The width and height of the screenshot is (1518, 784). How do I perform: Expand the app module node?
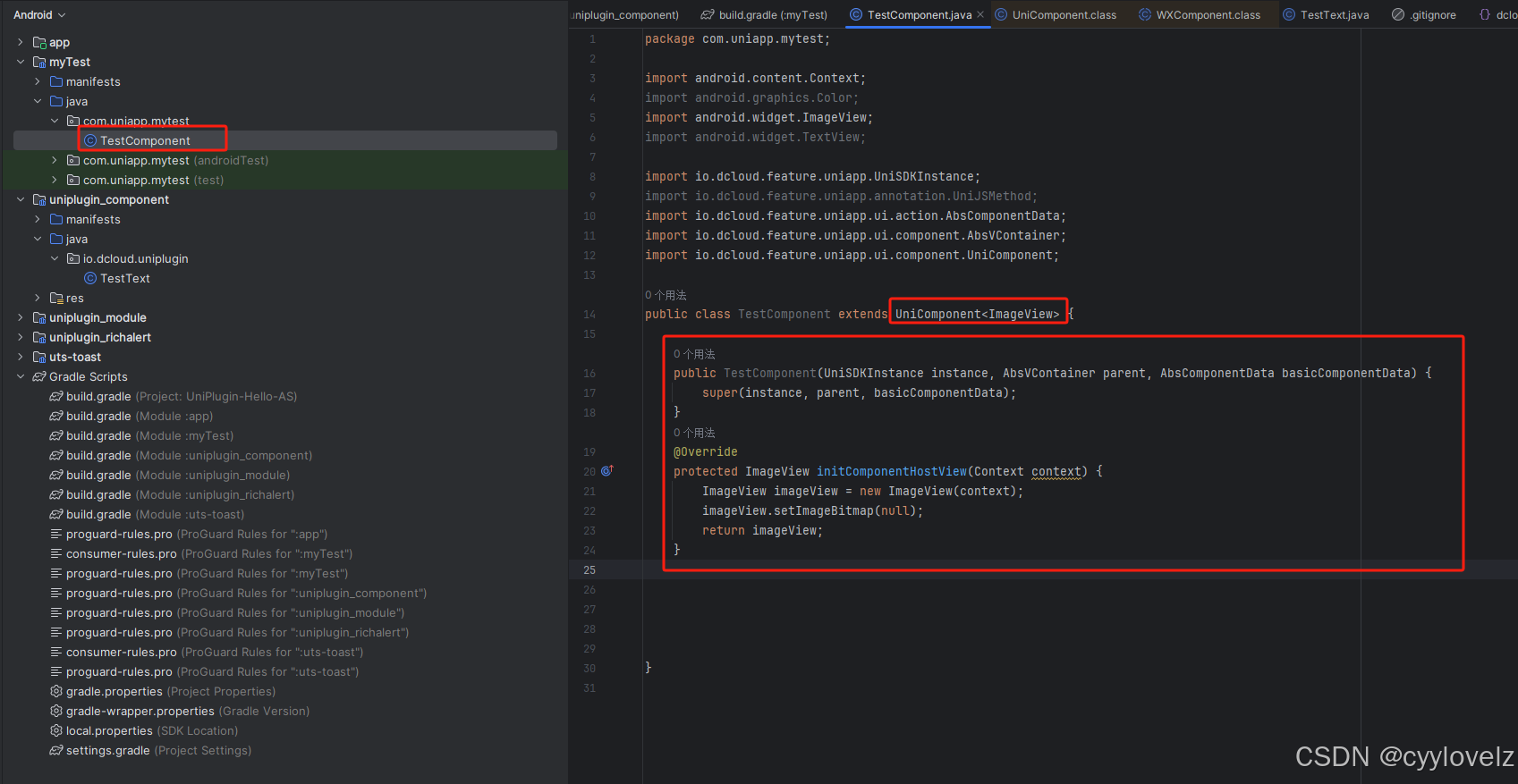(21, 42)
